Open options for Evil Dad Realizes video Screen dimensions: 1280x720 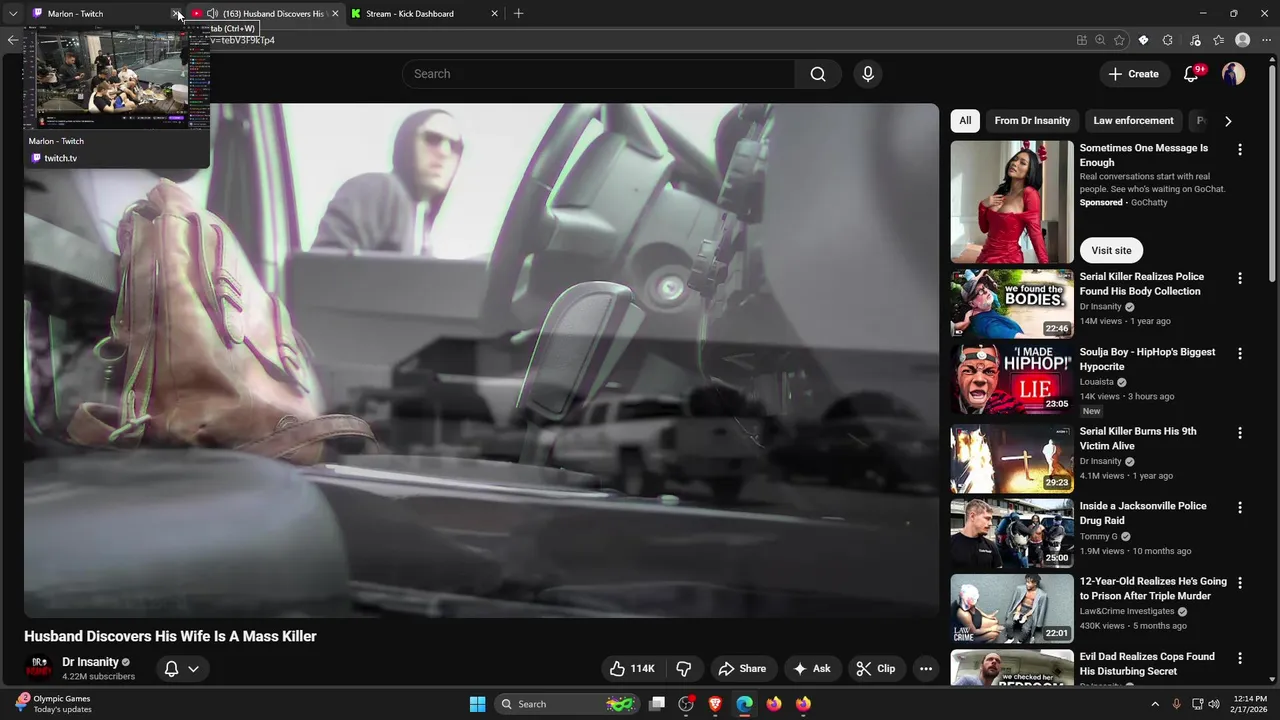[1240, 659]
